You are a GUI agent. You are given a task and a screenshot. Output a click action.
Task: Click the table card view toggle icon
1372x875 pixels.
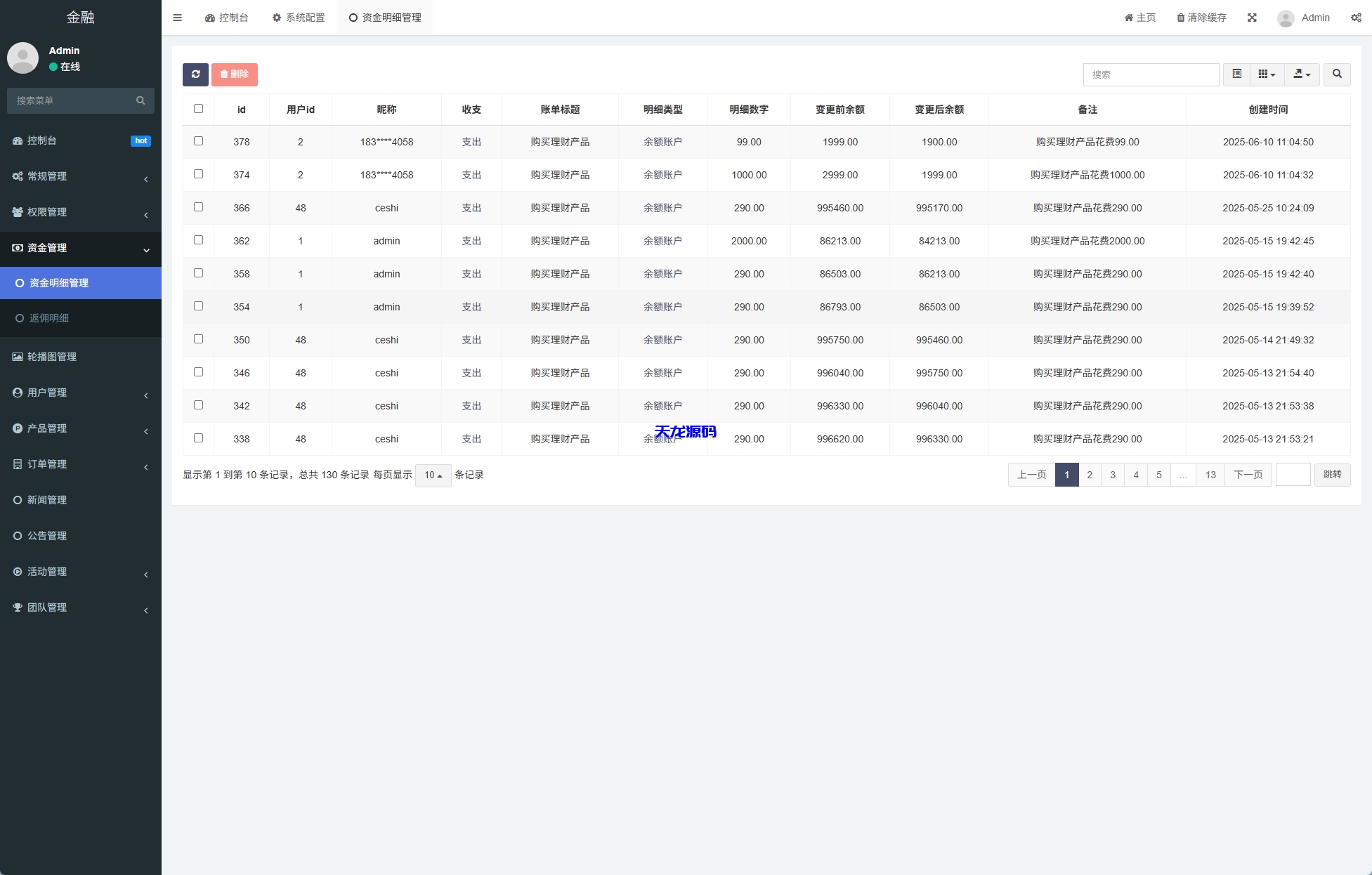[1236, 74]
